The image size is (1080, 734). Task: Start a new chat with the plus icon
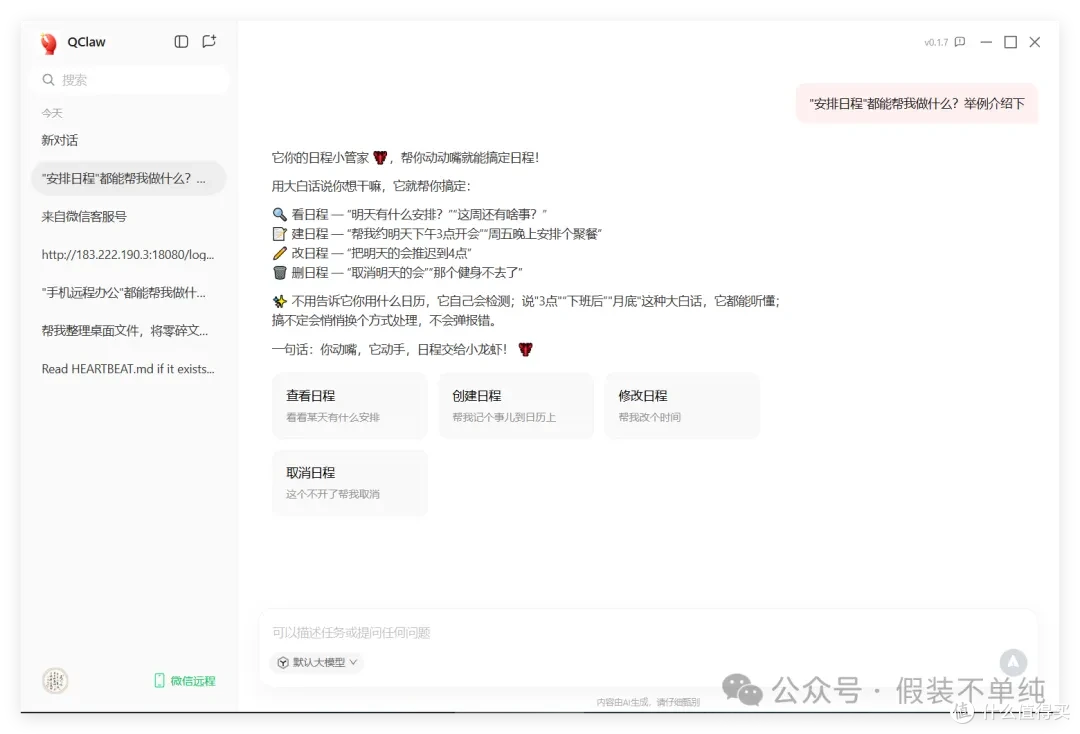(x=209, y=41)
